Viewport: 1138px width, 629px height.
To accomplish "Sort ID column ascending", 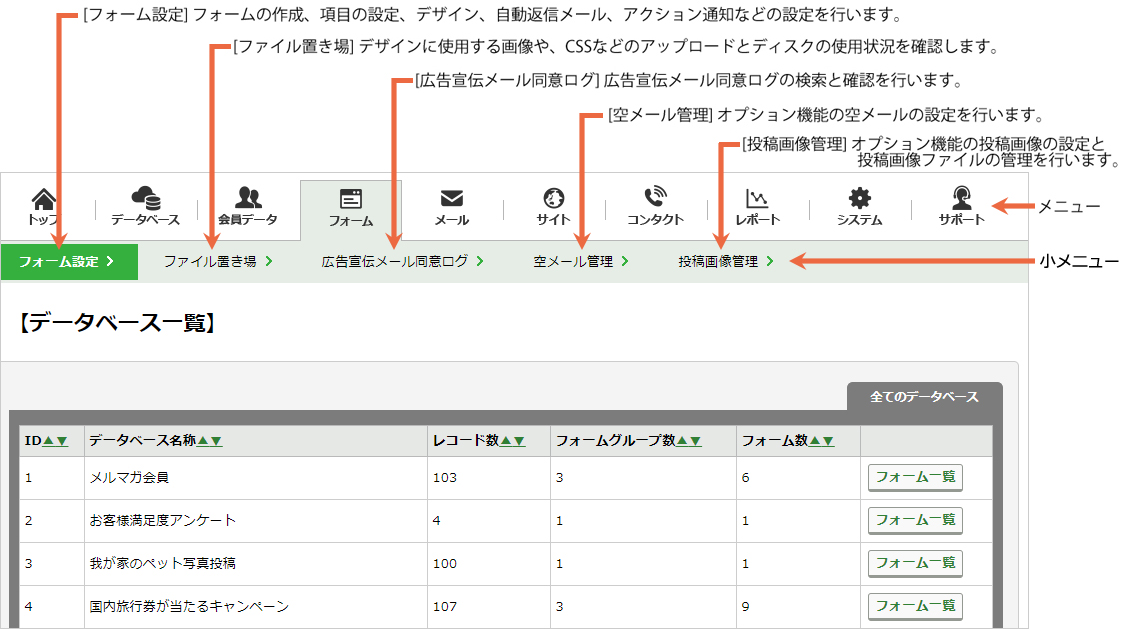I will [x=49, y=441].
